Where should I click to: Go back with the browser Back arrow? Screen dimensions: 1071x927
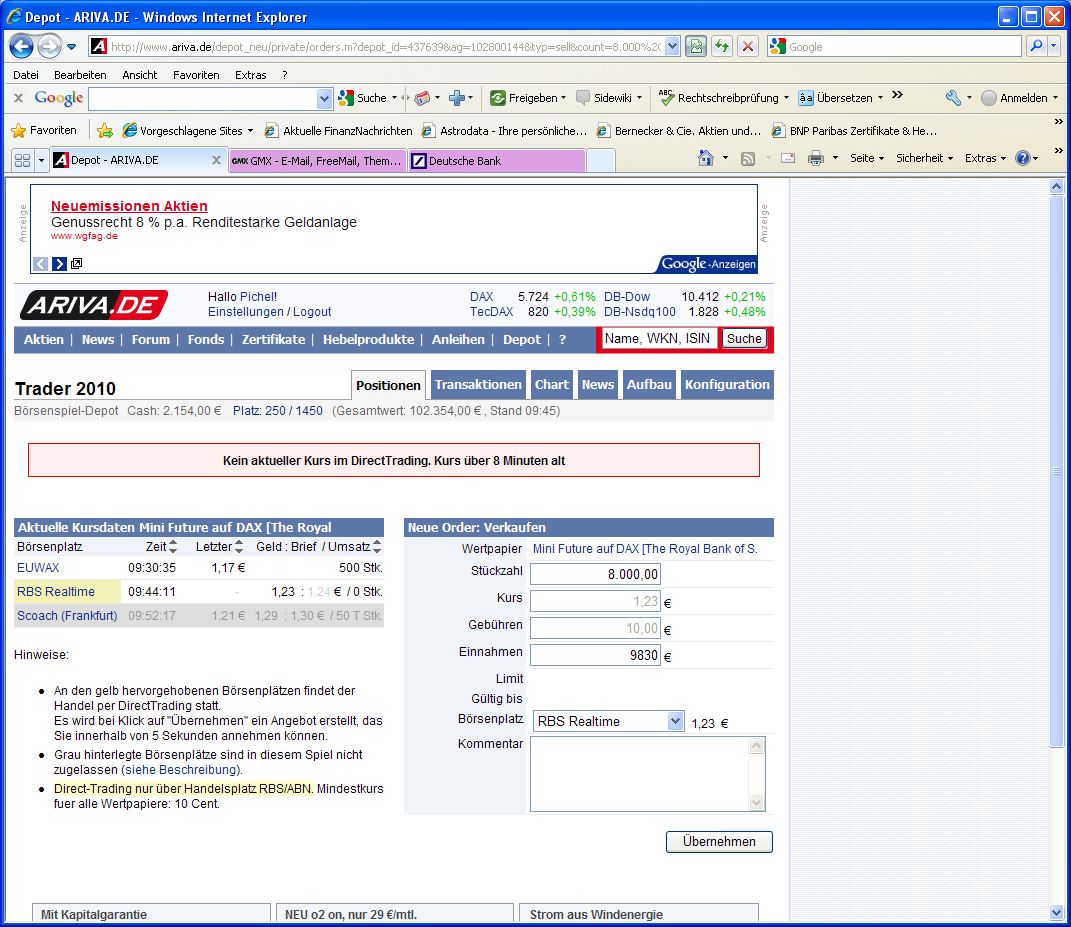[21, 46]
